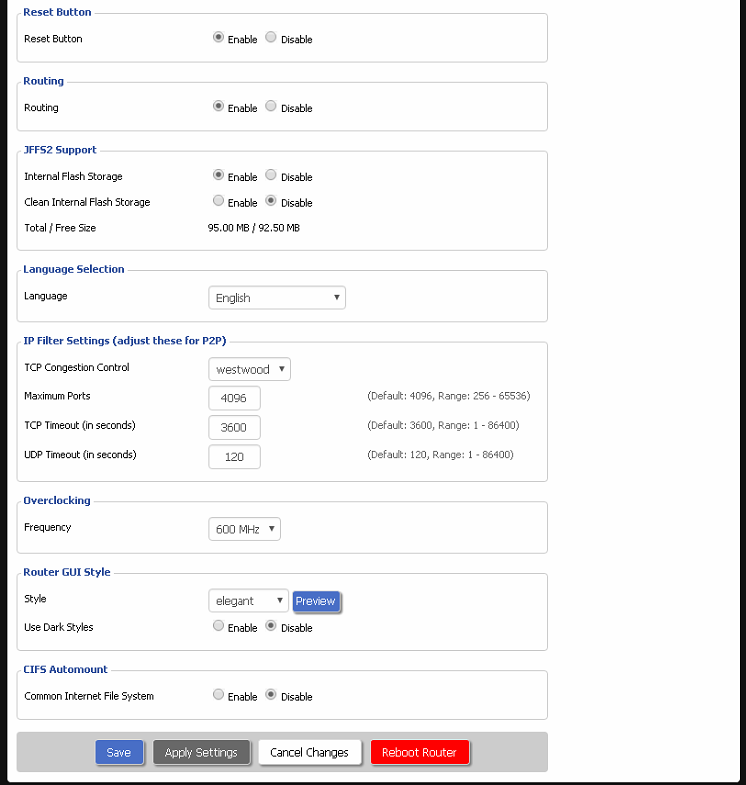Viewport: 746px width, 785px height.
Task: Click the TCP Timeout input field
Action: (234, 428)
